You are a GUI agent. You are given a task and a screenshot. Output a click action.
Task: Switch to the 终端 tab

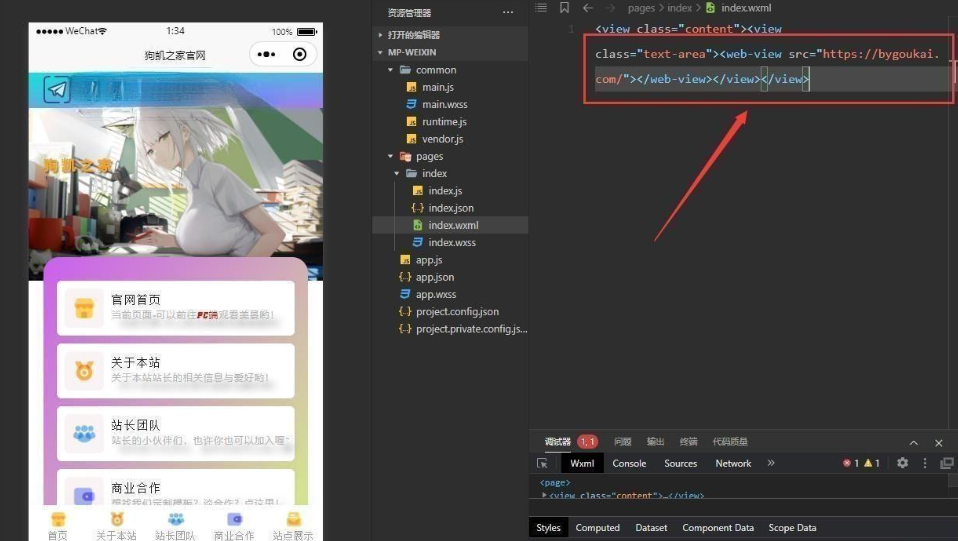tap(688, 441)
